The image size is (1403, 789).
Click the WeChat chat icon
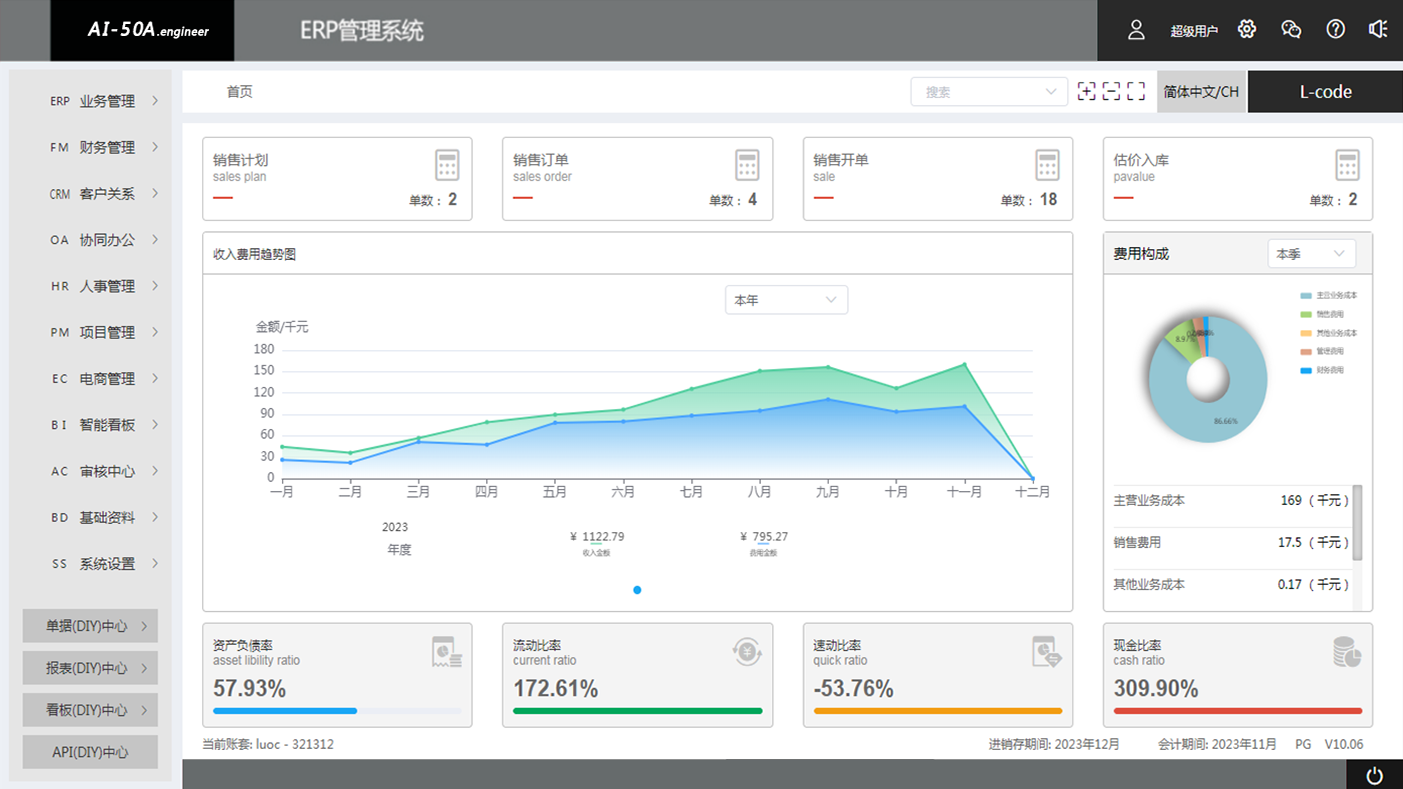1291,29
